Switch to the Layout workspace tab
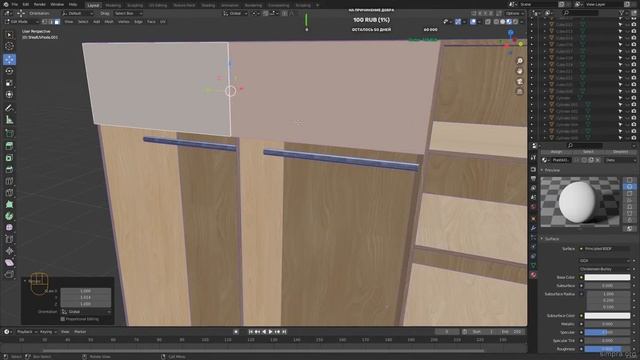Viewport: 640px width, 360px height. 93,5
